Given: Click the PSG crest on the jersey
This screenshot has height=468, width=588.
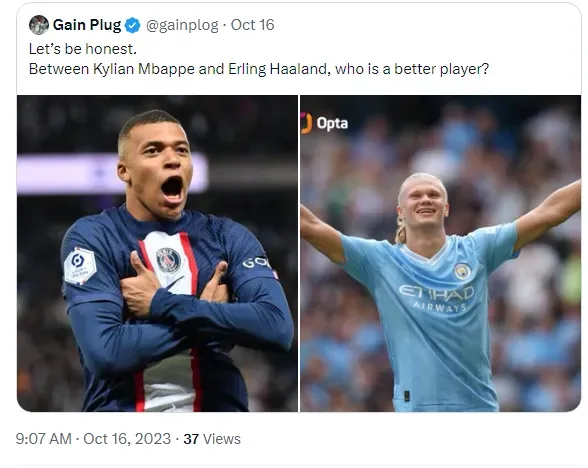Looking at the screenshot, I should tap(168, 260).
